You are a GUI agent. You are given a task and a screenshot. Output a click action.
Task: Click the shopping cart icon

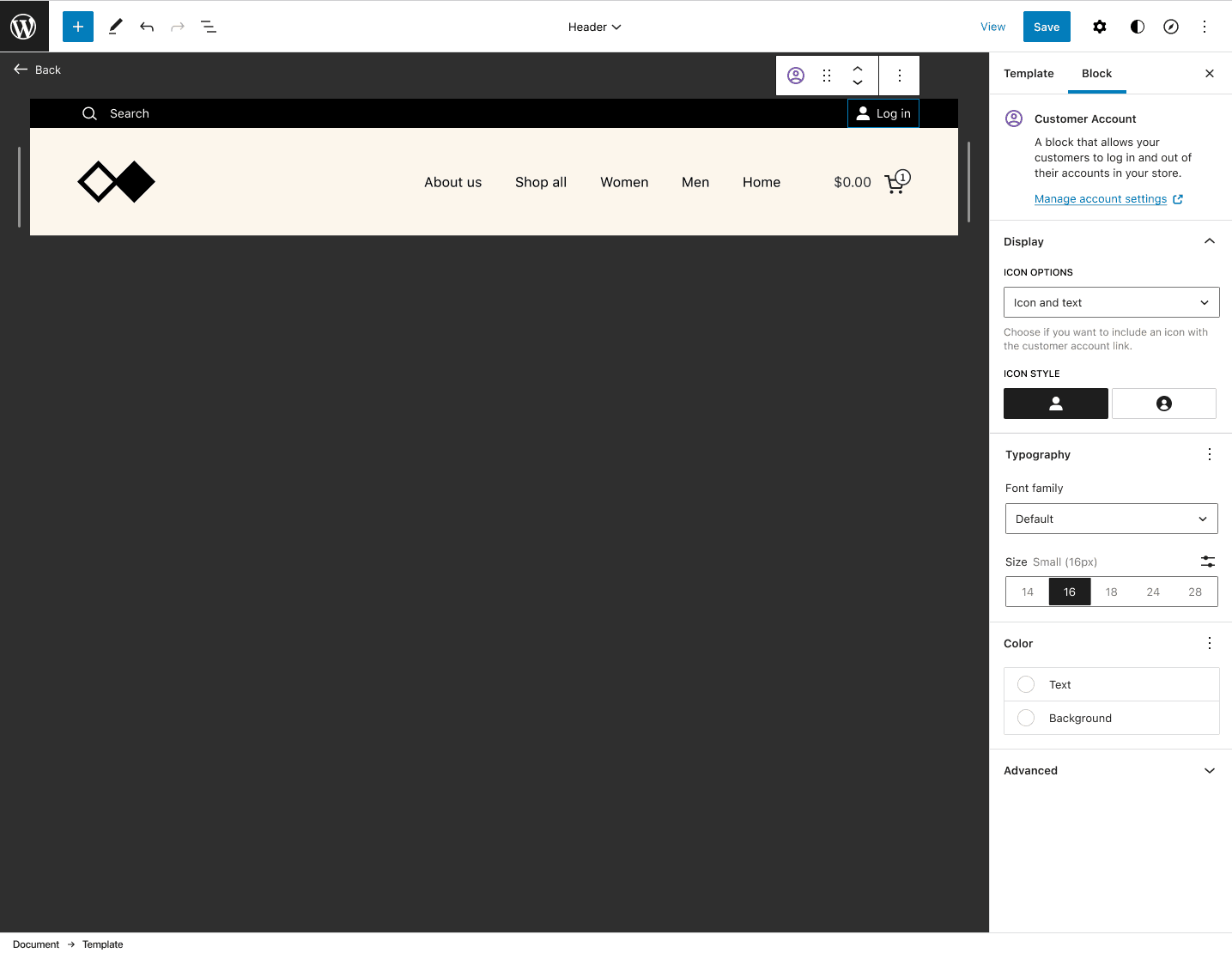[896, 182]
